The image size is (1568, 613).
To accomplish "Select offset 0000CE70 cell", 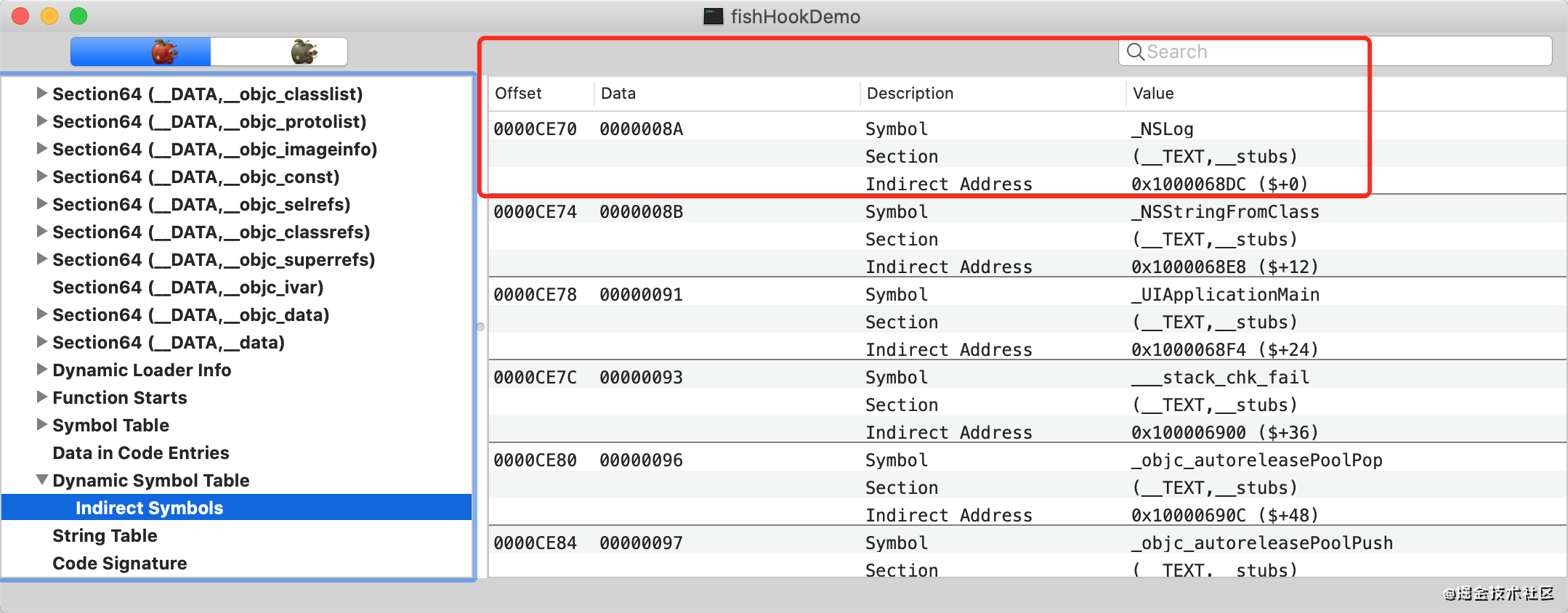I will [x=536, y=129].
